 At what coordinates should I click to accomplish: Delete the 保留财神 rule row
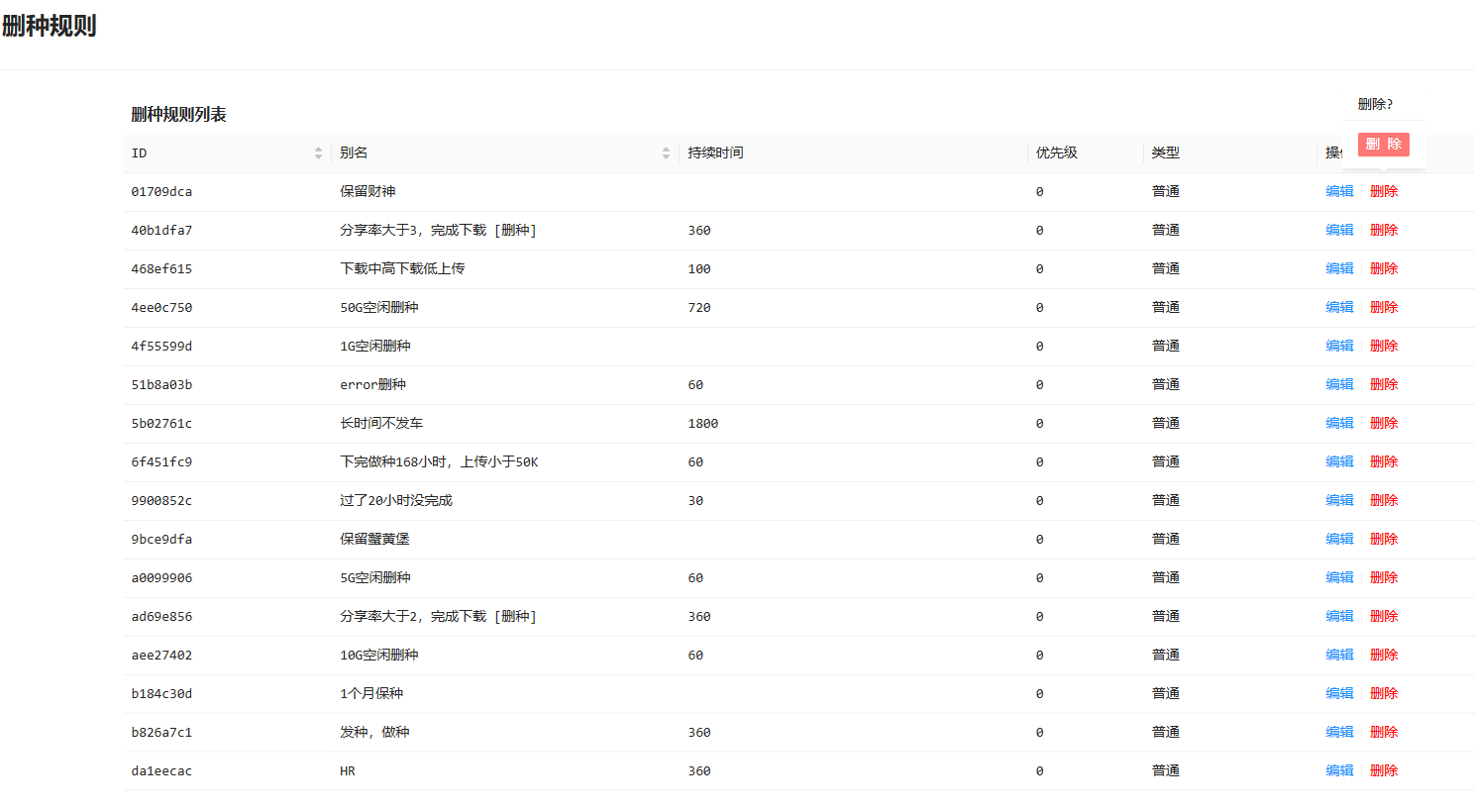[x=1383, y=192]
